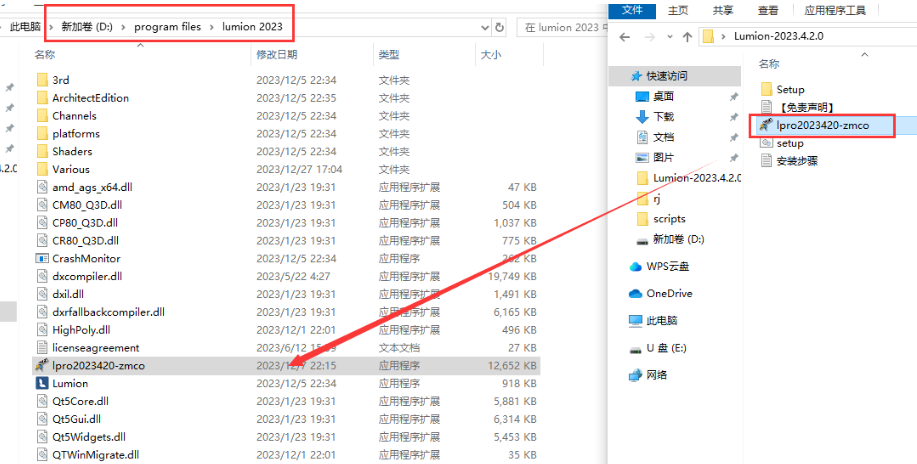This screenshot has height=464, width=917.
Task: Click the CrashMonitor application icon
Action: pos(42,258)
